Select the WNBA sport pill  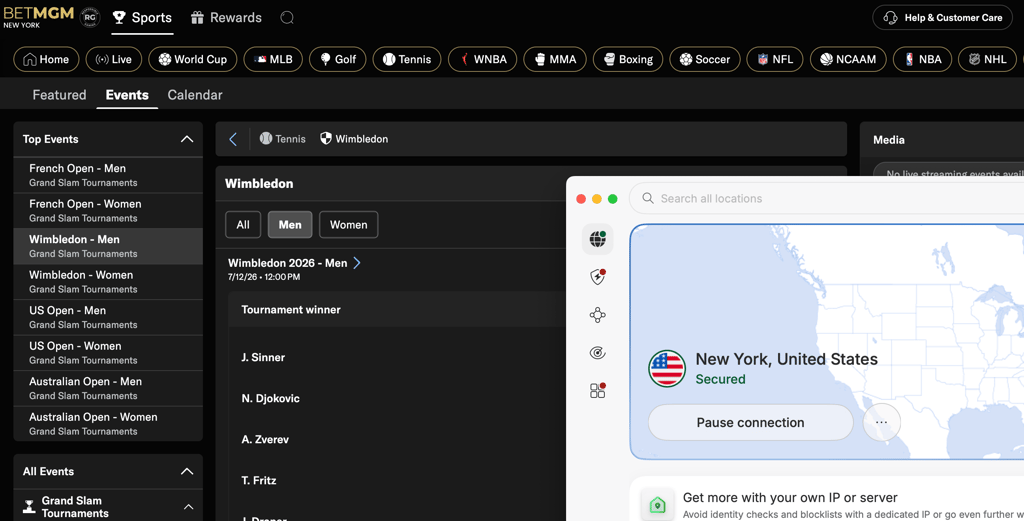click(483, 59)
